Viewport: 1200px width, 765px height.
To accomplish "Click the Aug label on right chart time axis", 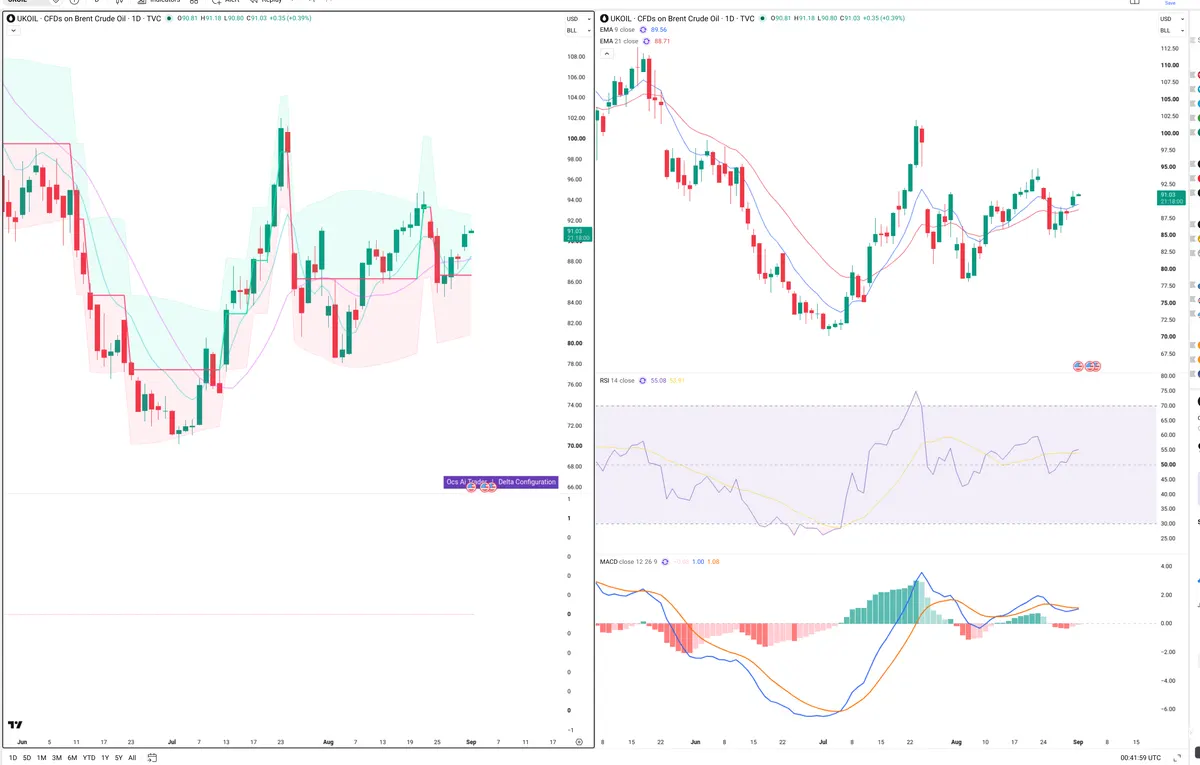I will point(956,742).
